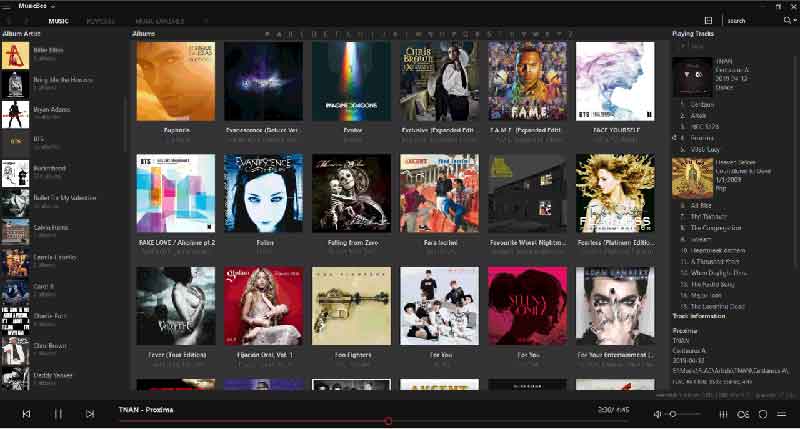Select artist BTS
This screenshot has width=800, height=429.
61,143
